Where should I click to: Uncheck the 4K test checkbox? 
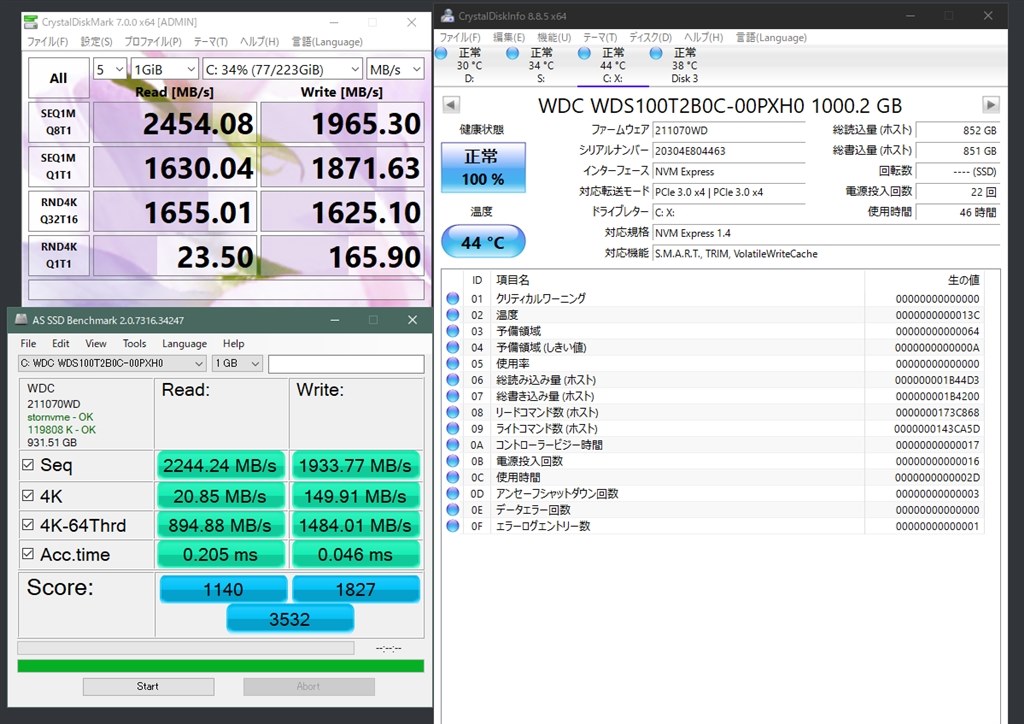tap(28, 496)
